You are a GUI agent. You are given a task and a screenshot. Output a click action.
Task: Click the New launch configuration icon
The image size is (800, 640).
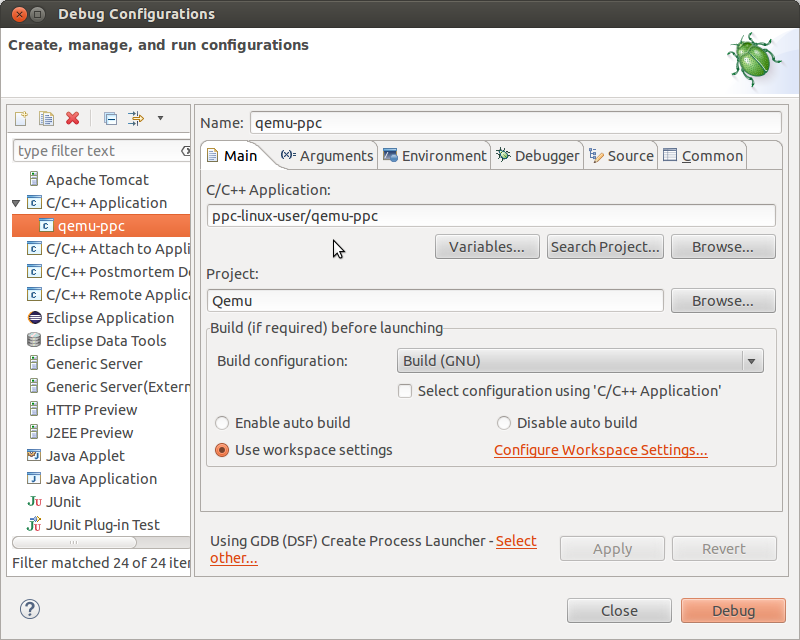[x=21, y=118]
